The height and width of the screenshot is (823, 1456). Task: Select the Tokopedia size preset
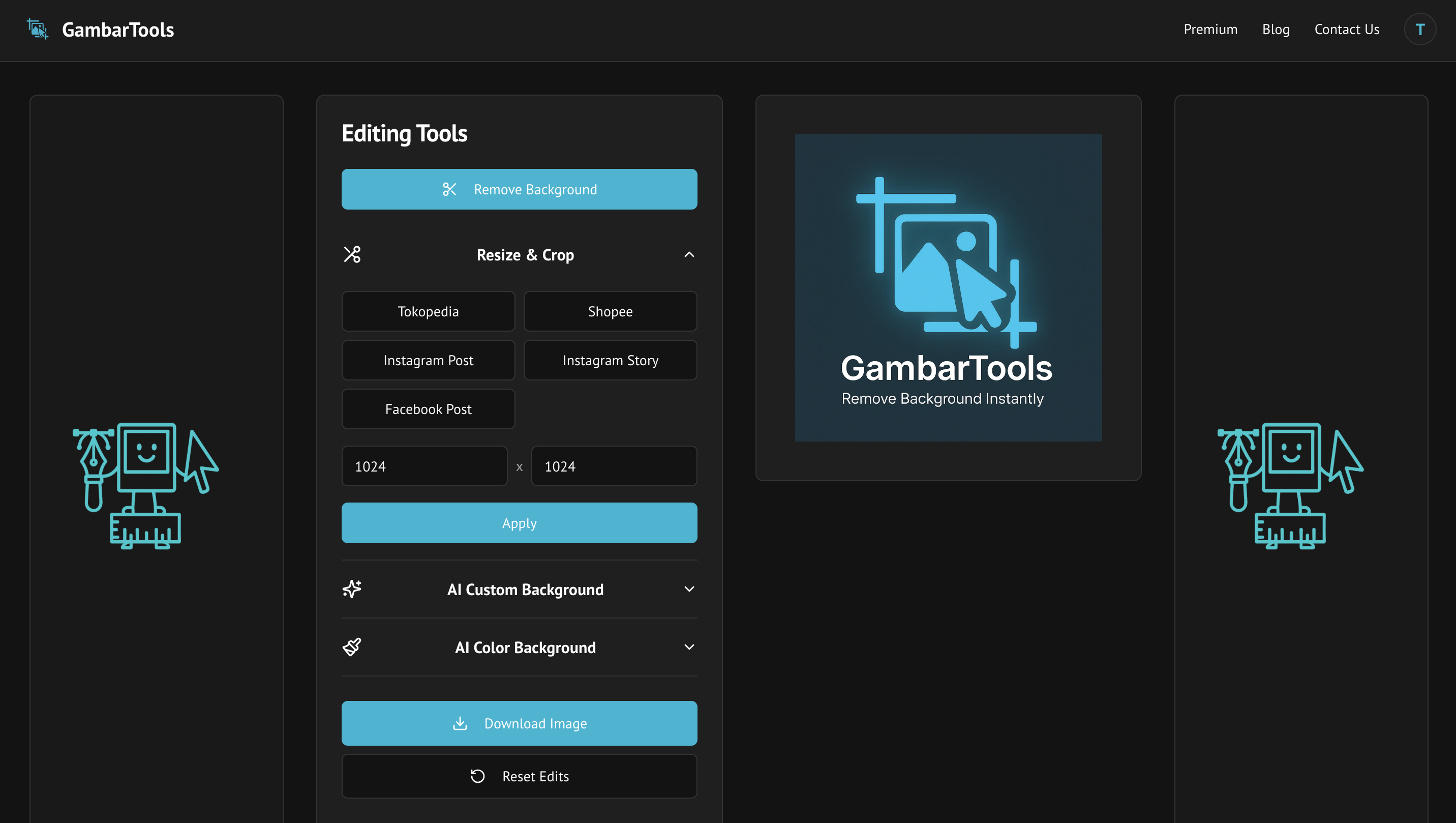(428, 312)
